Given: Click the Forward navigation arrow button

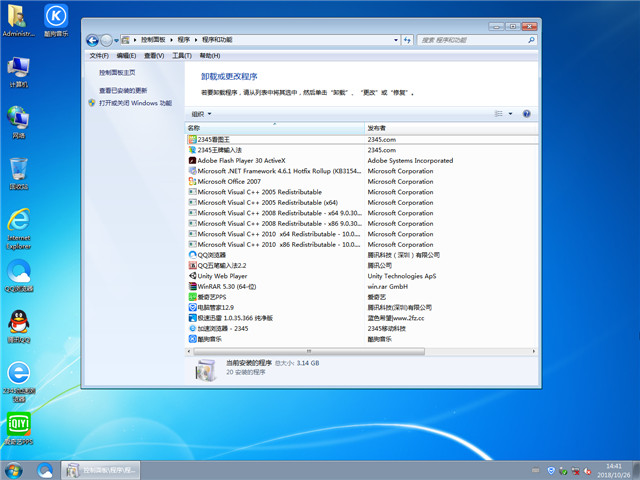Looking at the screenshot, I should [x=106, y=40].
